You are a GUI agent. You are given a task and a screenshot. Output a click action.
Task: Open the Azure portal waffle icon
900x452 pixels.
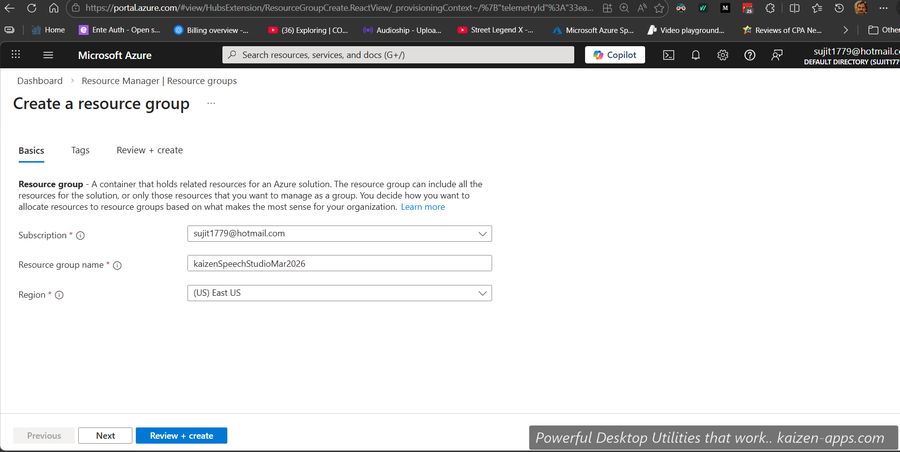click(x=15, y=55)
